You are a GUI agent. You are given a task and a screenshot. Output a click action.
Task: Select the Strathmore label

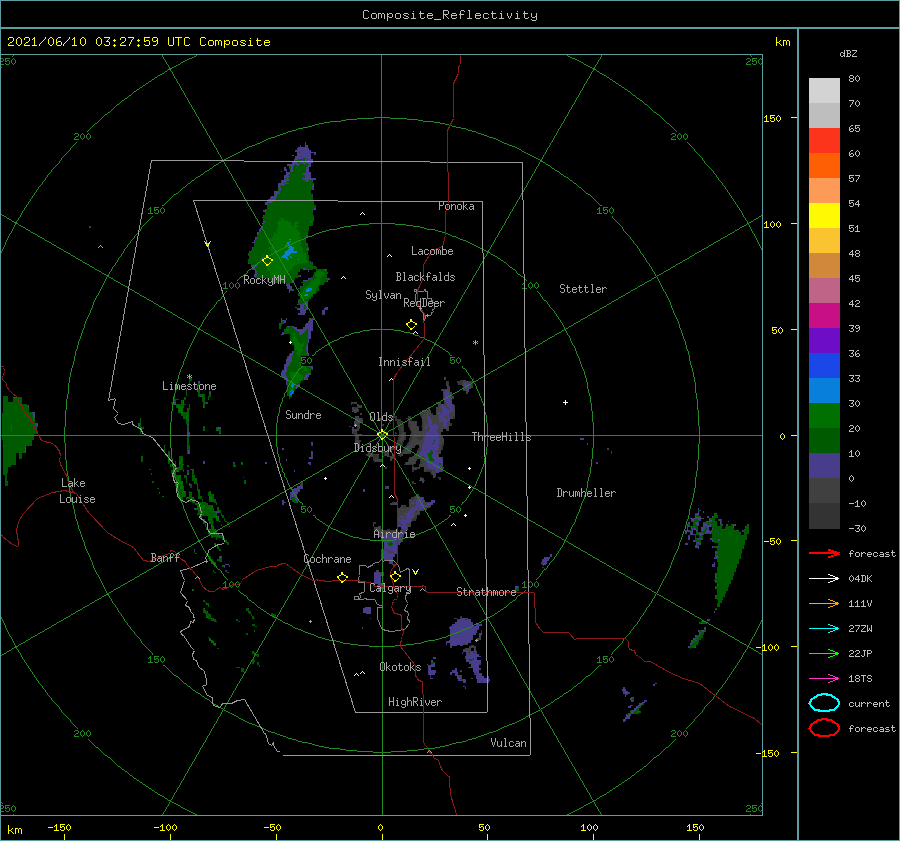click(x=486, y=592)
